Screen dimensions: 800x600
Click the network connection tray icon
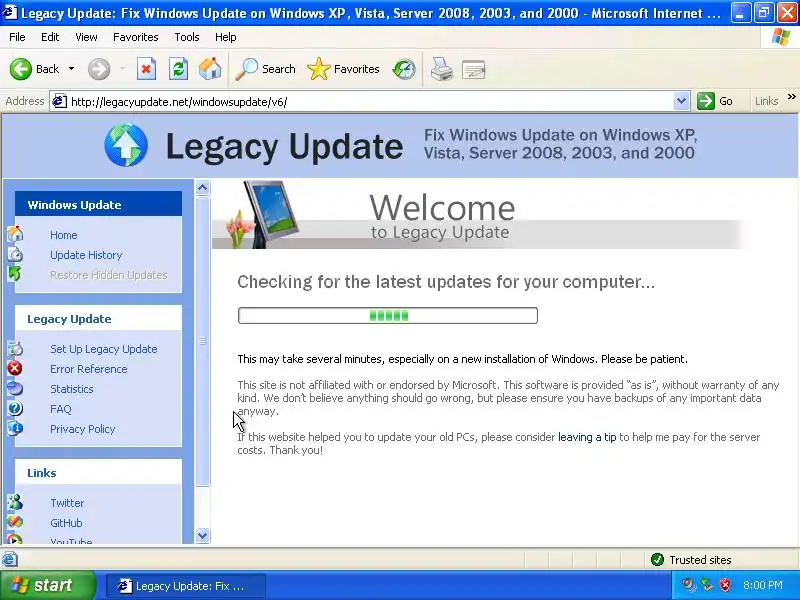pyautogui.click(x=707, y=585)
